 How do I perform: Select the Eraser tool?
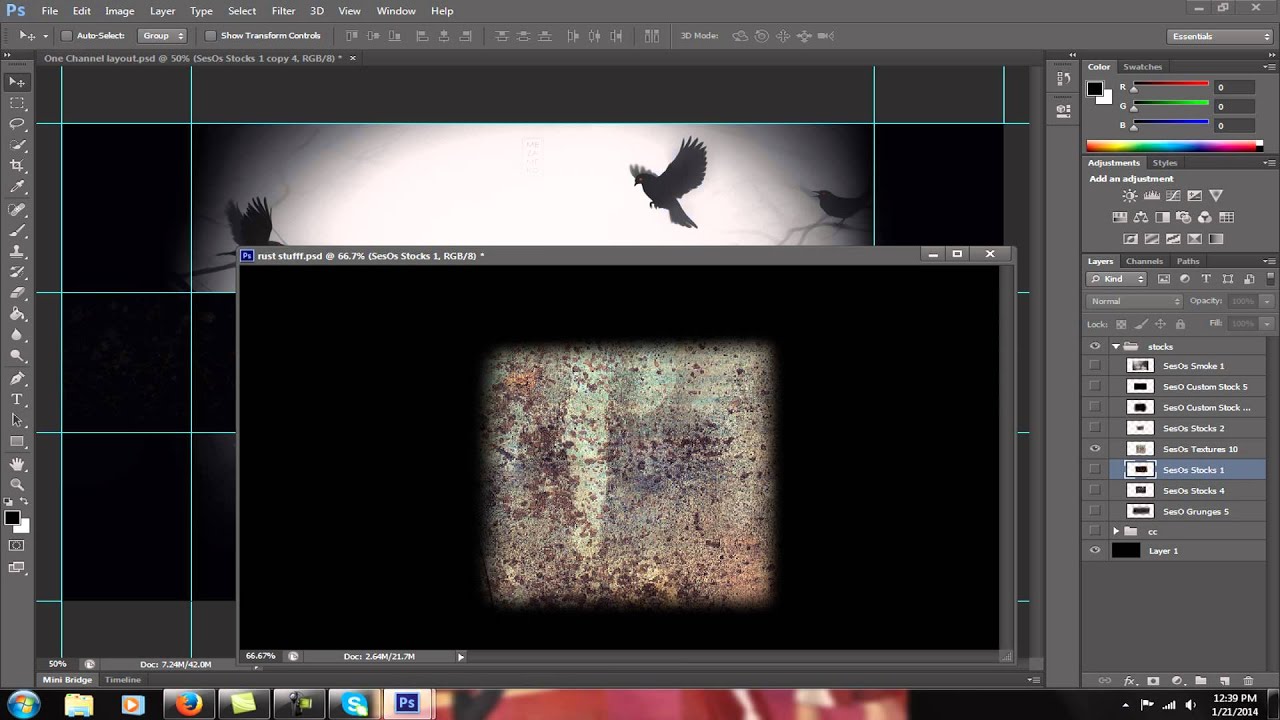coord(17,293)
